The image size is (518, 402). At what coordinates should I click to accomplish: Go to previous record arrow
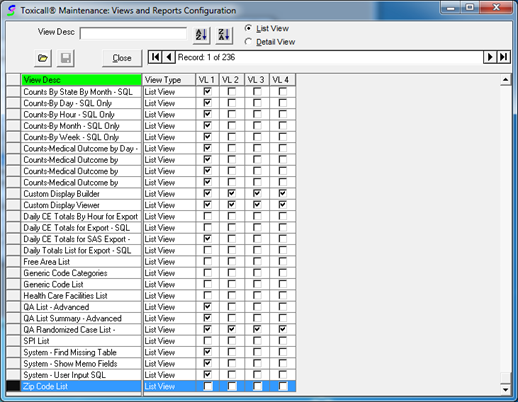pos(169,57)
